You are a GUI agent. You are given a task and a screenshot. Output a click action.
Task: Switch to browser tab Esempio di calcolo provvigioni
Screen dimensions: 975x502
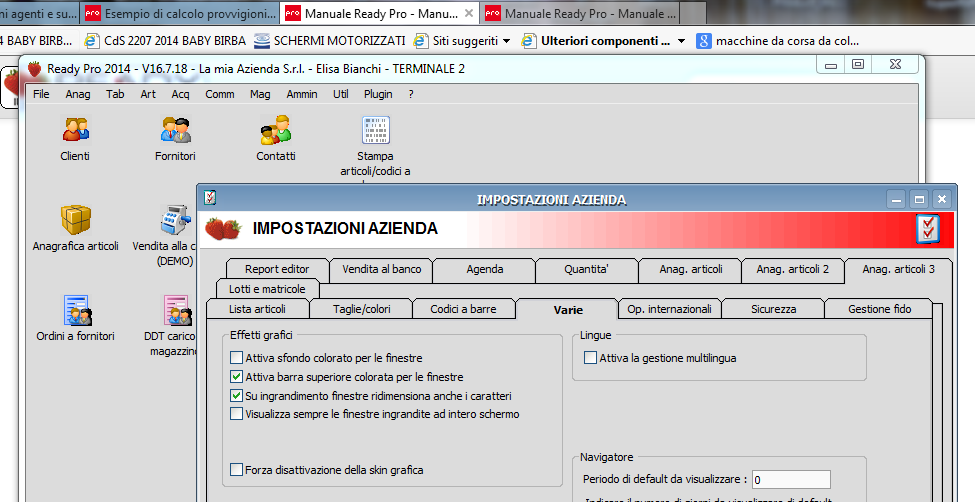click(180, 13)
